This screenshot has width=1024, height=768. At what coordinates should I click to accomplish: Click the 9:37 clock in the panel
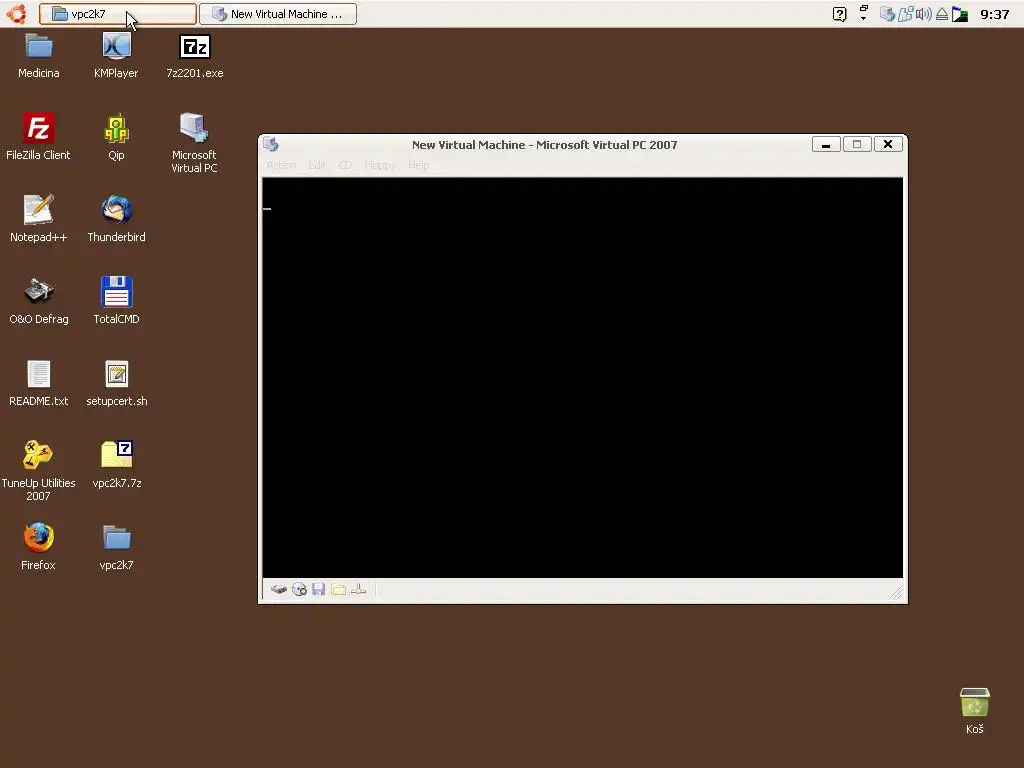pos(995,14)
